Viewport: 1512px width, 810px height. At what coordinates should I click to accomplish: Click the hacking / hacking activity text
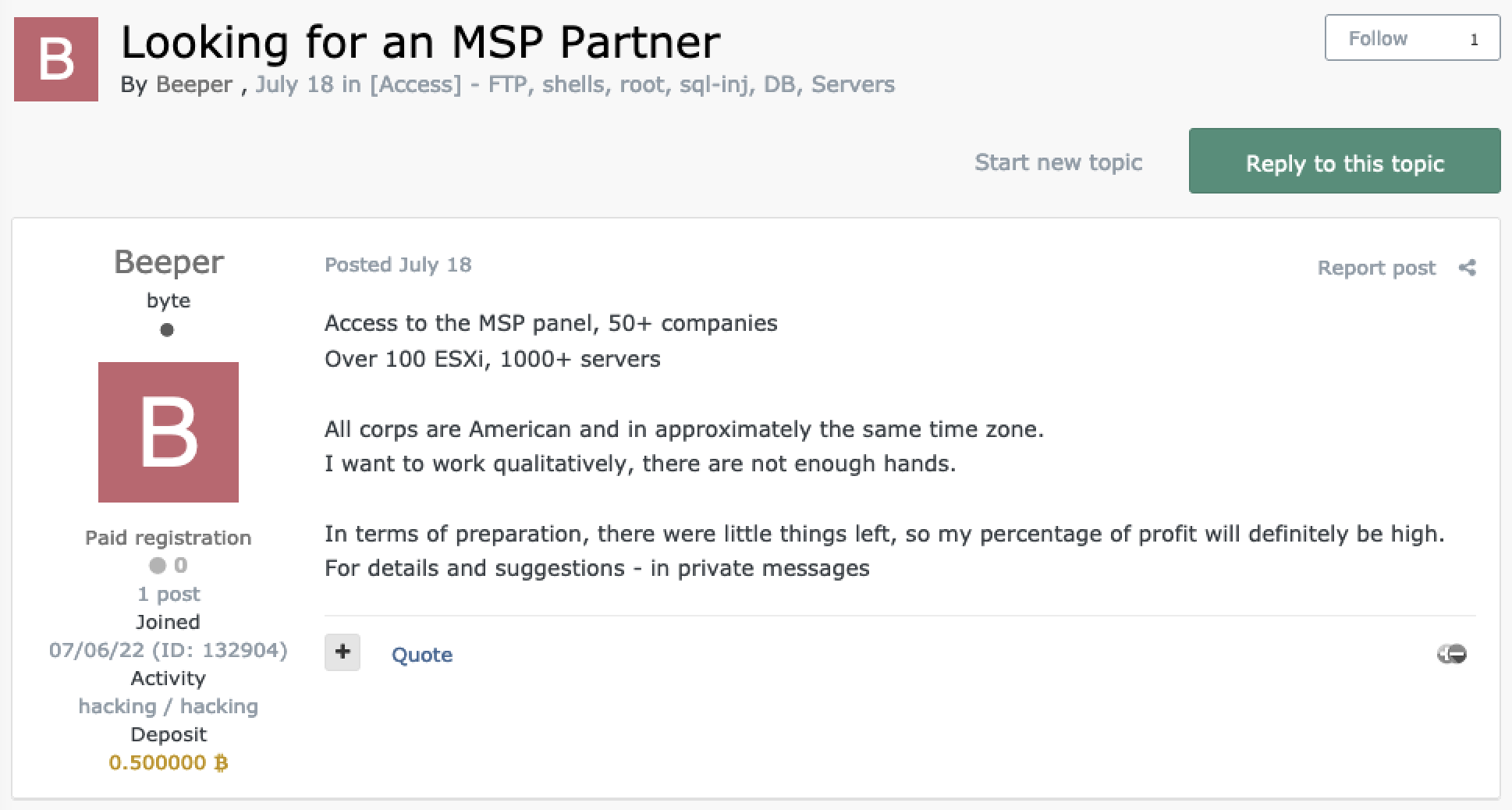169,706
